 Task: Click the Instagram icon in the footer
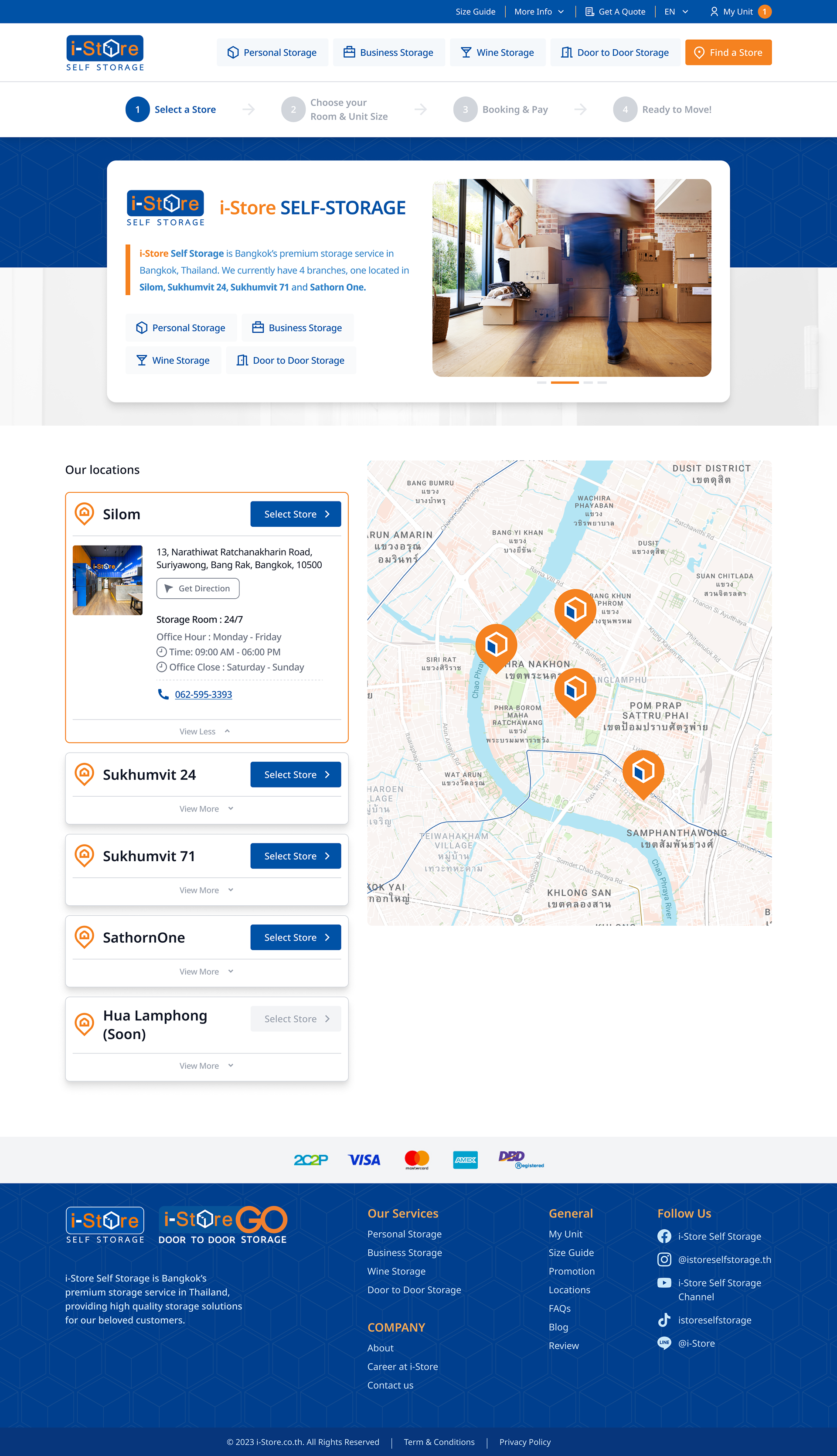point(664,1259)
